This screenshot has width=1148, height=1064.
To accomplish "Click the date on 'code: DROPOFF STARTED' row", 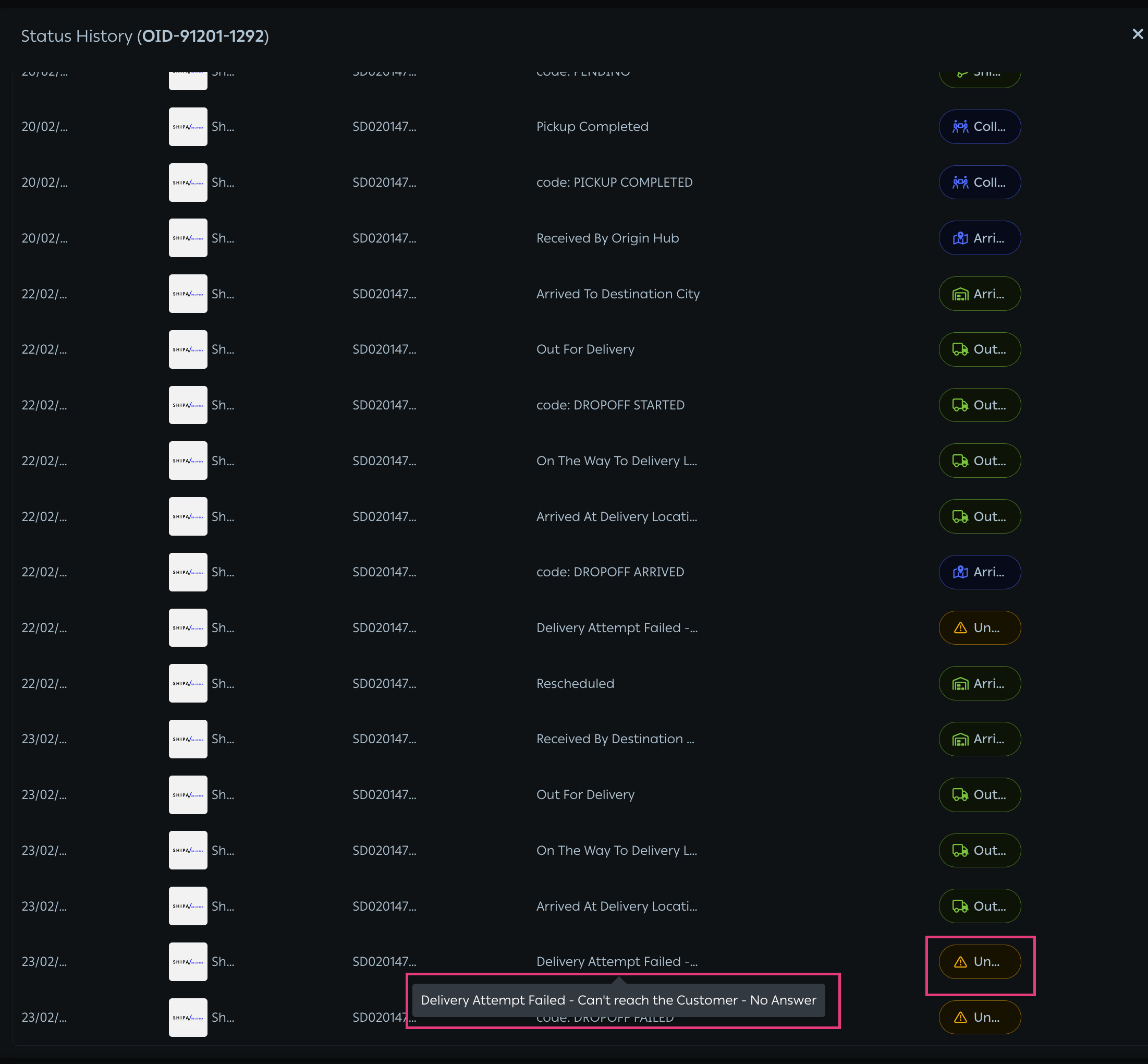I will (x=44, y=405).
